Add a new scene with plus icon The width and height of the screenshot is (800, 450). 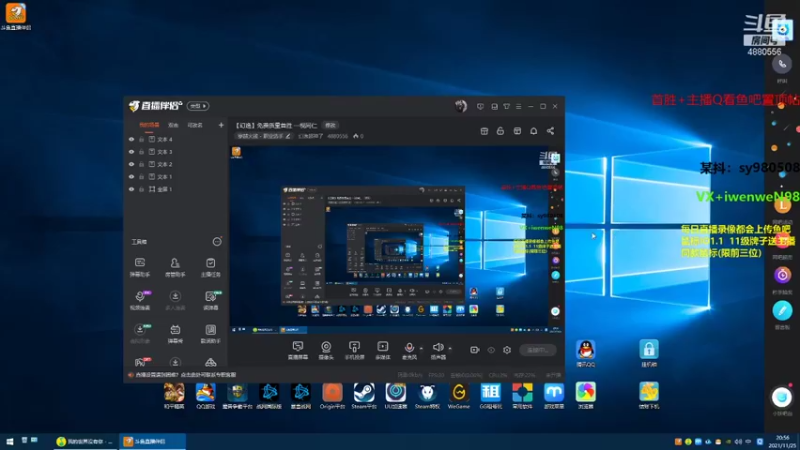tap(221, 125)
